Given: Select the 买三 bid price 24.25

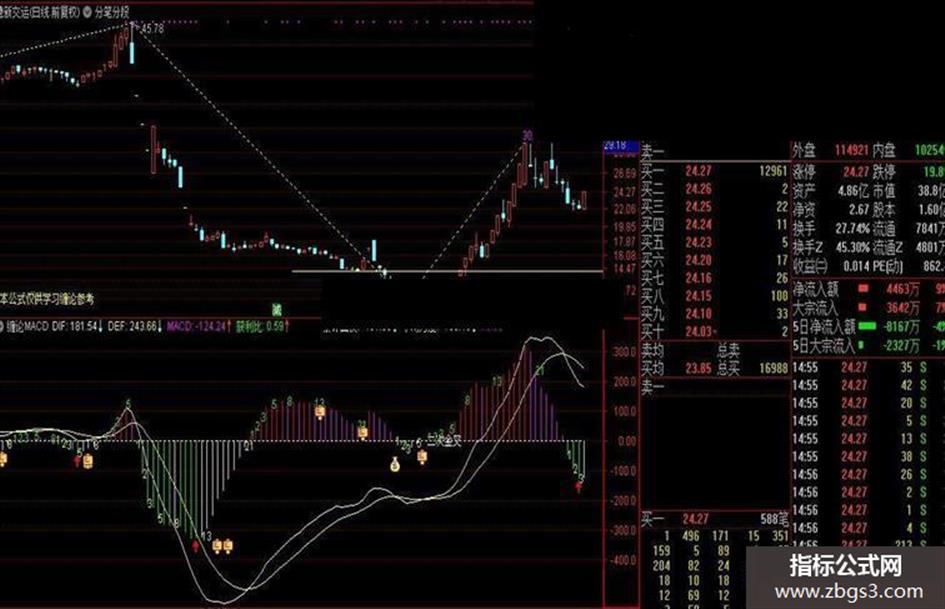Looking at the screenshot, I should (698, 207).
